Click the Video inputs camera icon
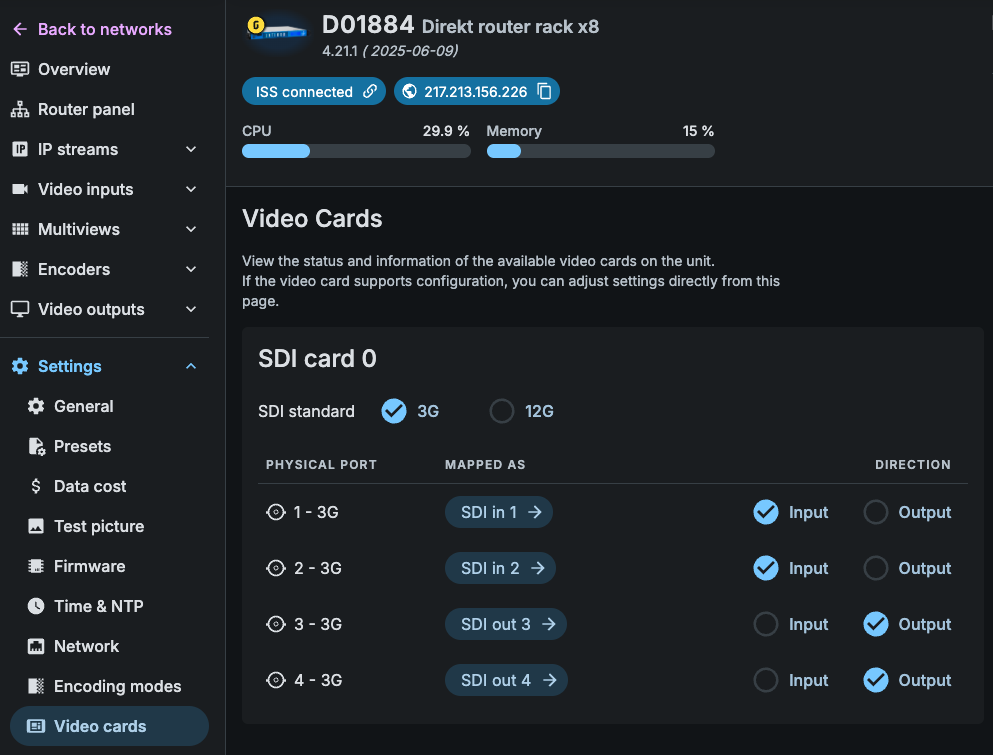 [20, 189]
